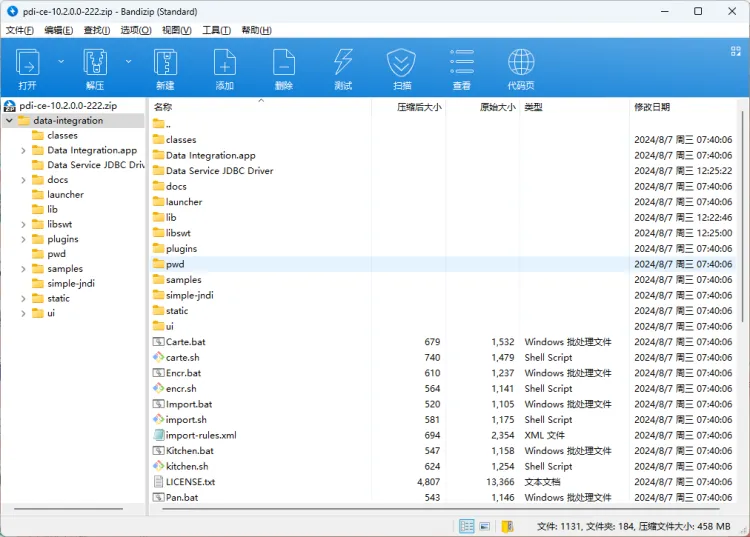Open the 工具(T) menu
Screen dimensions: 750x537
click(x=217, y=30)
